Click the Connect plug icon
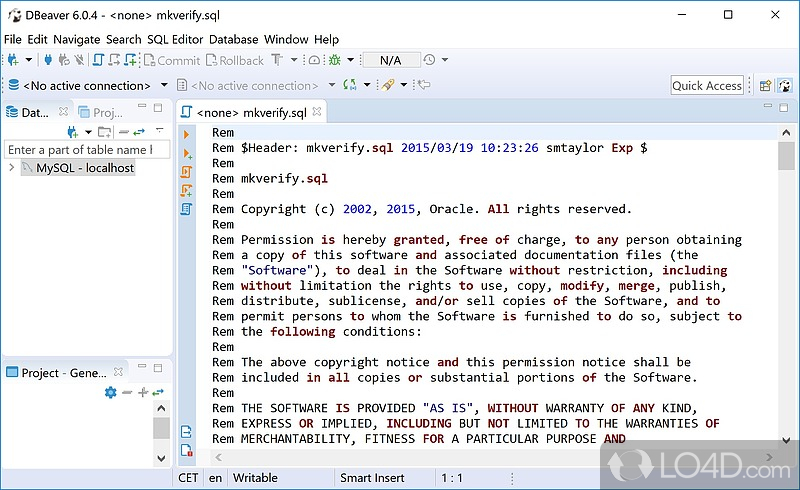Screen dimensions: 800x490 [x=48, y=60]
